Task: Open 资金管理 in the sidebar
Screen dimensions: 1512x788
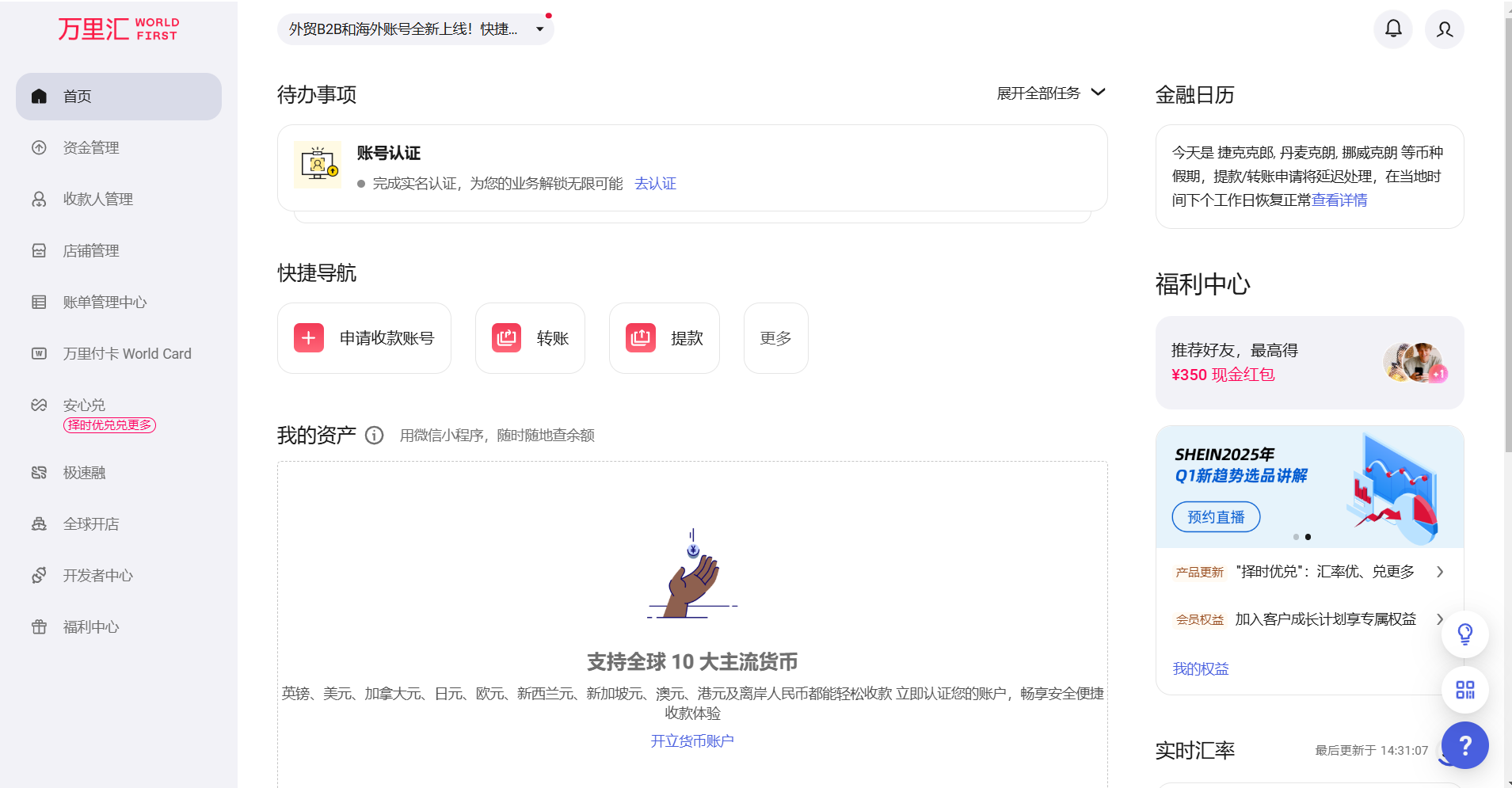Action: pyautogui.click(x=91, y=148)
